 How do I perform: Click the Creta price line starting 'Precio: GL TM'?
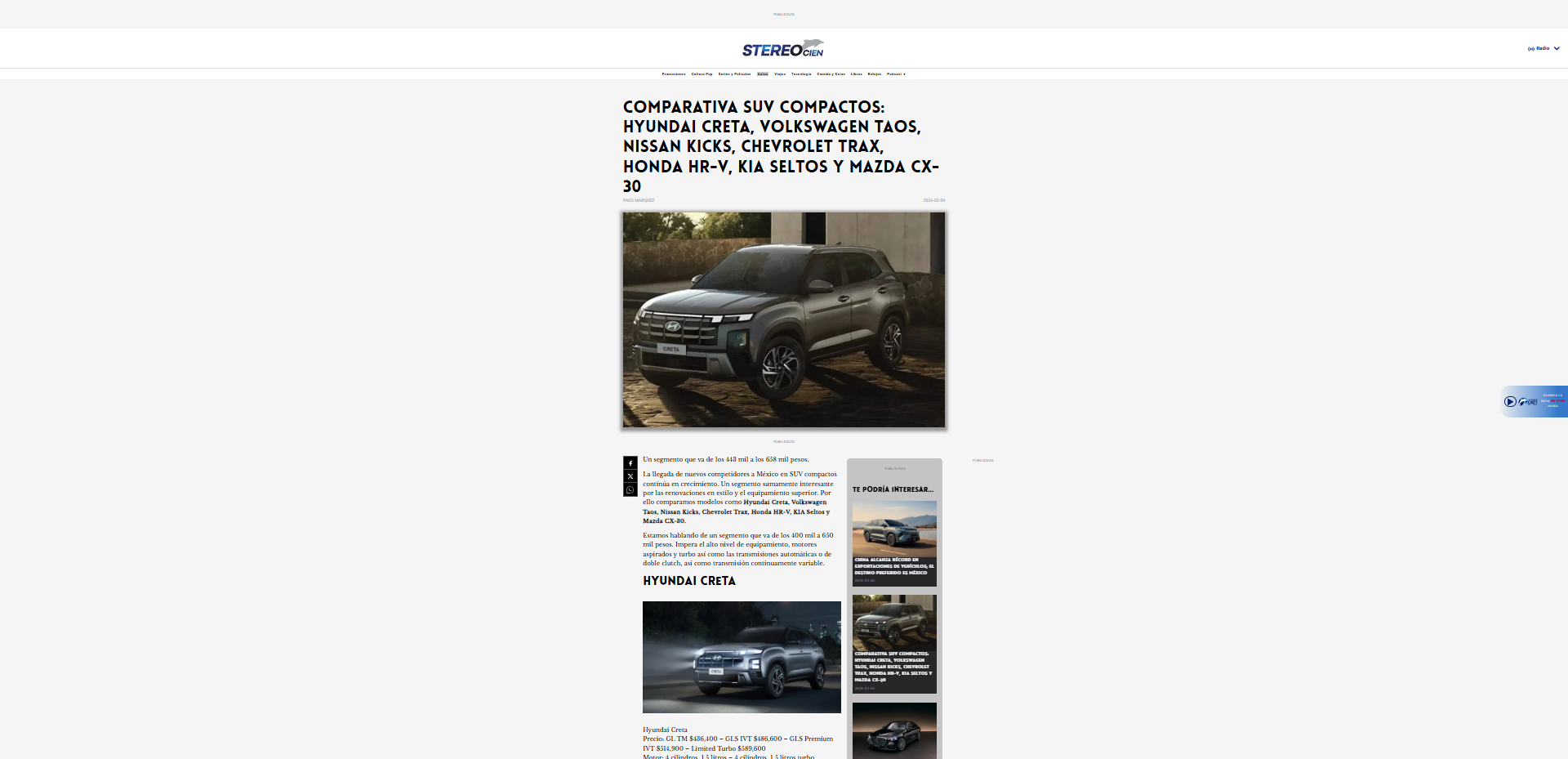click(737, 743)
